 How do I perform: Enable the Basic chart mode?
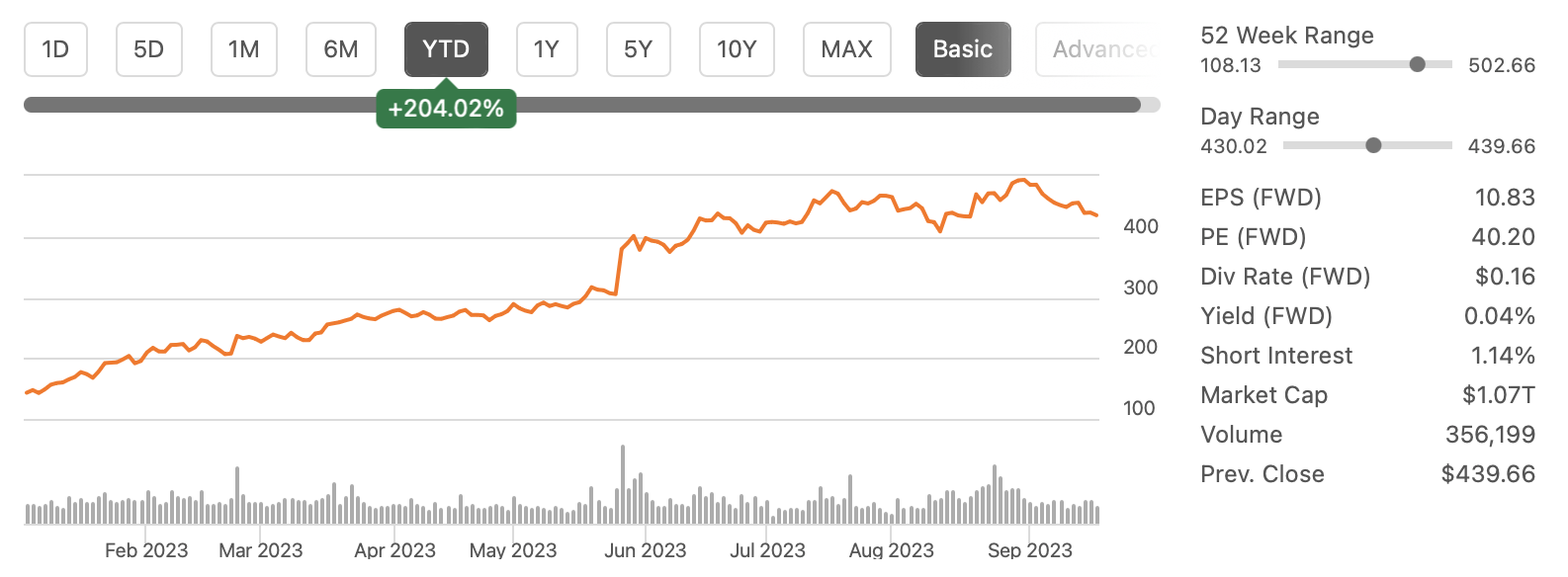pyautogui.click(x=963, y=49)
